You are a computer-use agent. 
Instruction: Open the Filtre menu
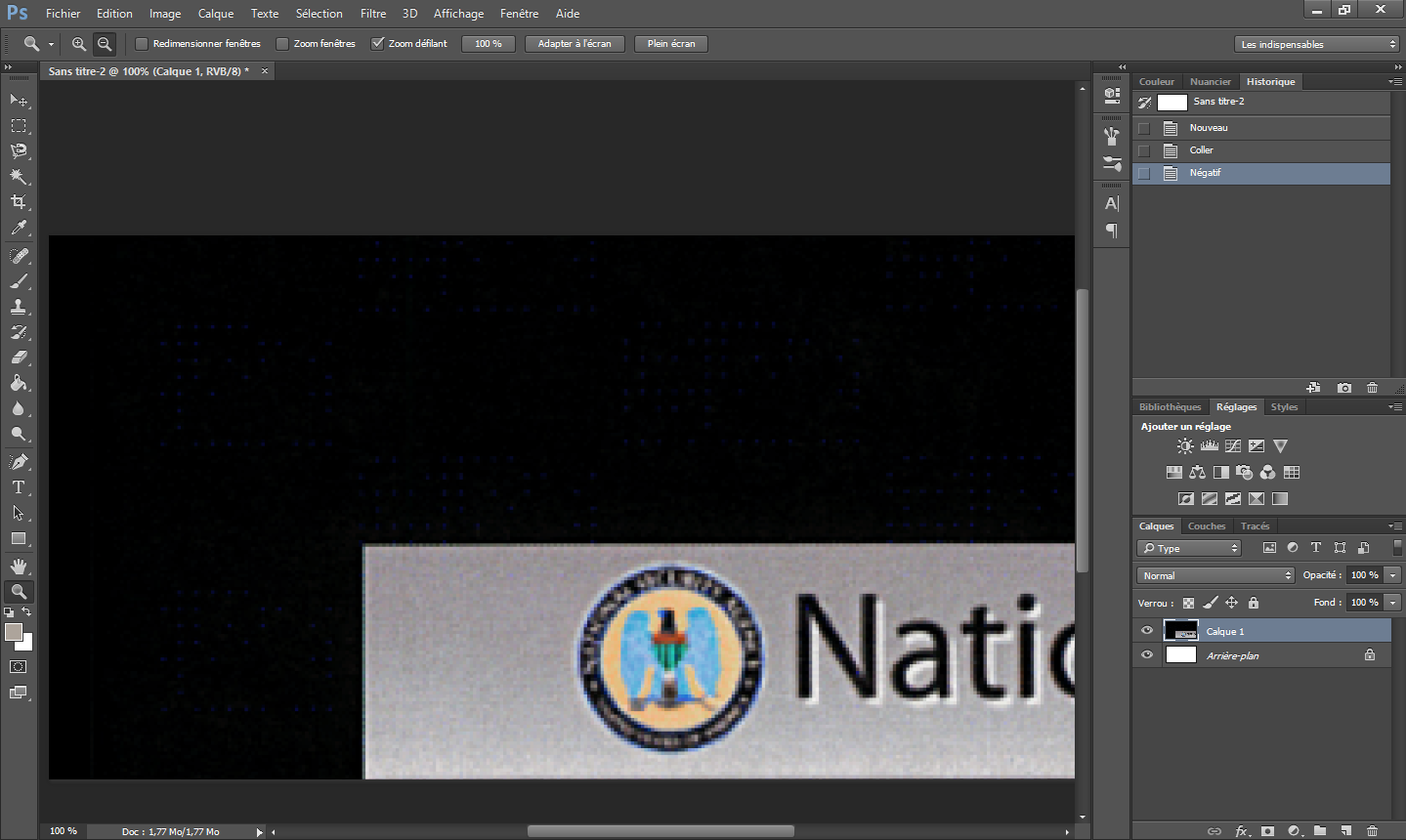[x=373, y=14]
